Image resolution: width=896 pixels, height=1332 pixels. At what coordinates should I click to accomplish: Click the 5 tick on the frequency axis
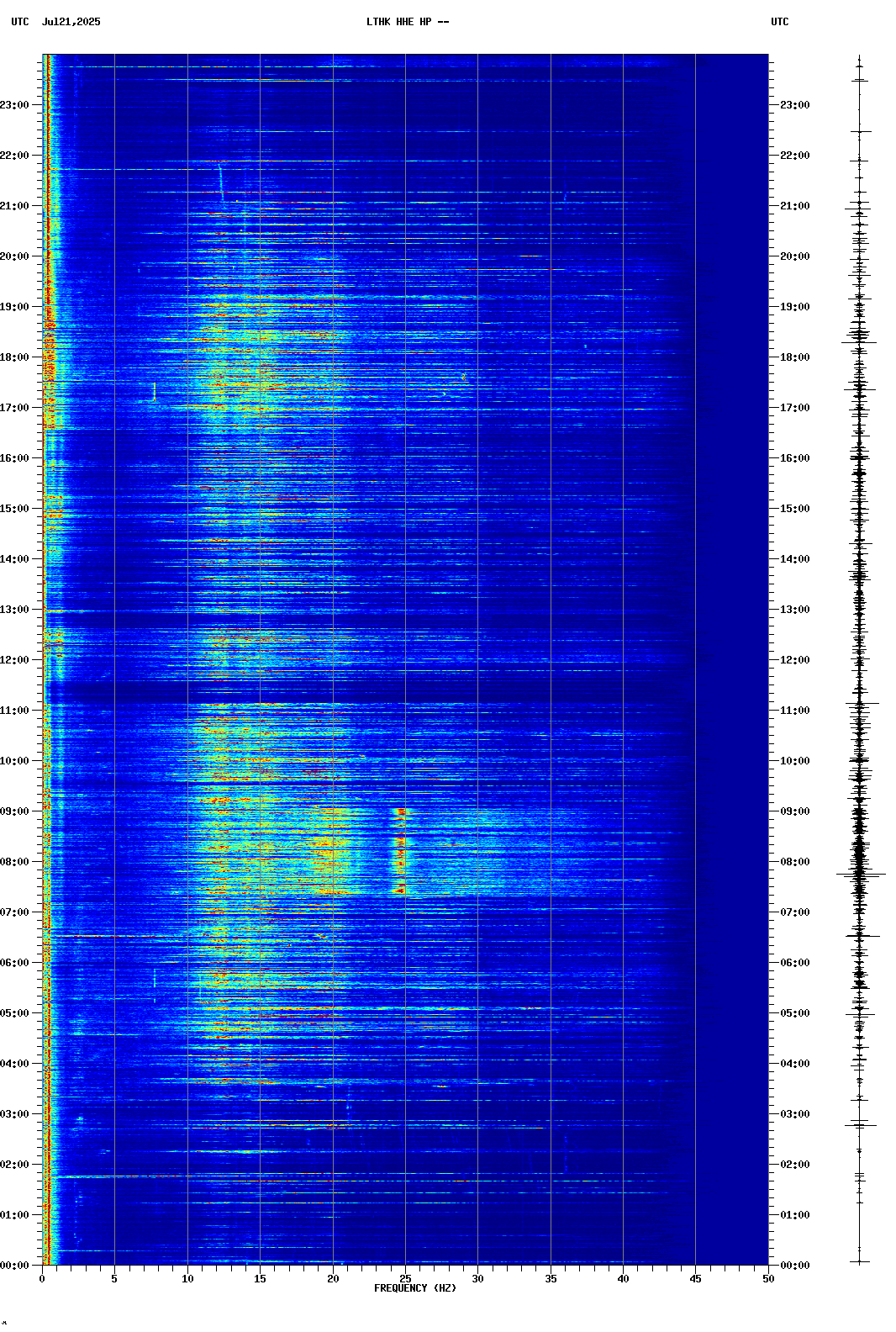pos(114,1279)
